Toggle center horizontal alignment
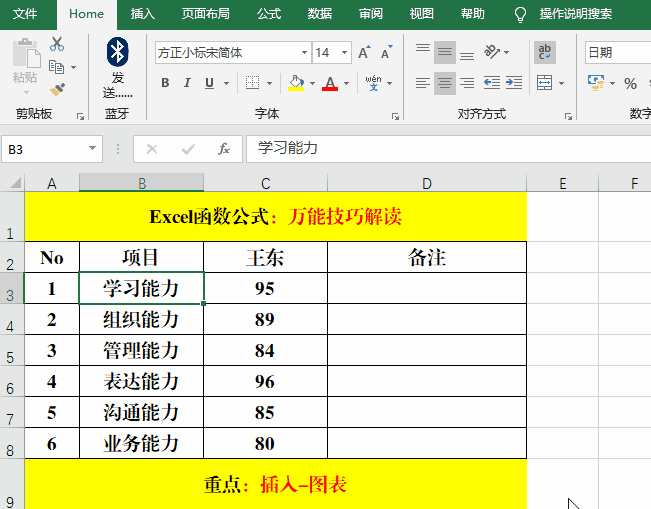651x509 pixels. [x=445, y=83]
